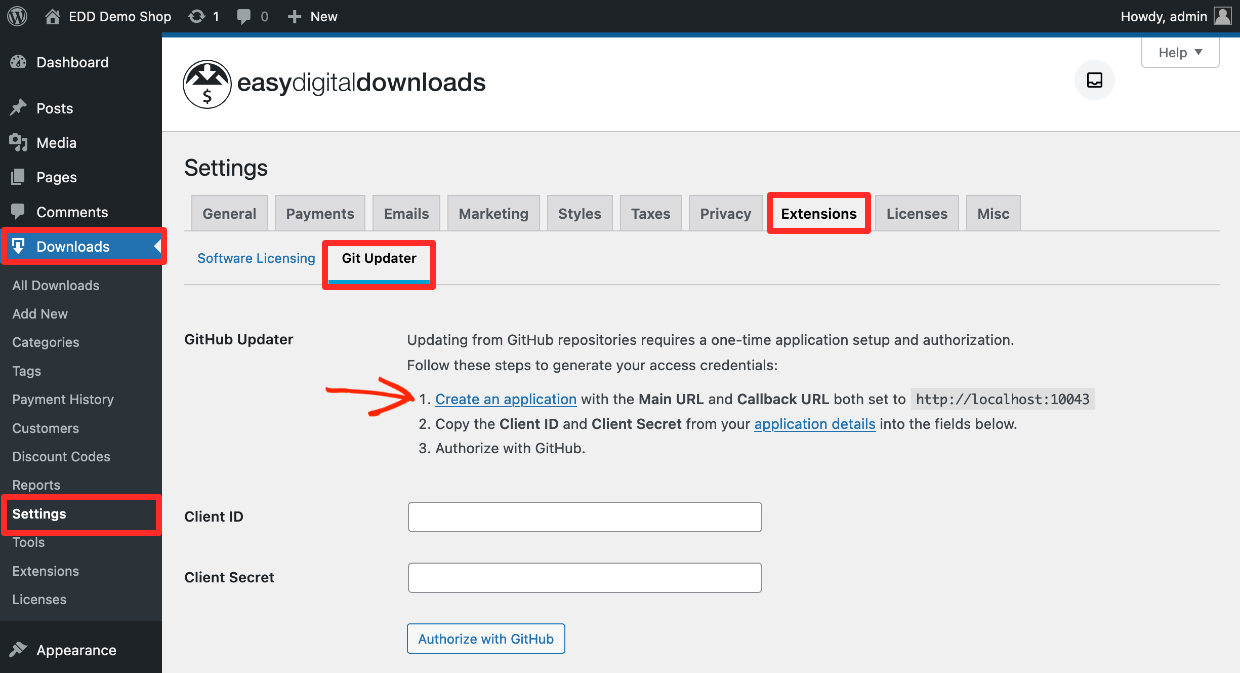Click the Appearance brush icon
The width and height of the screenshot is (1240, 673).
click(x=18, y=650)
